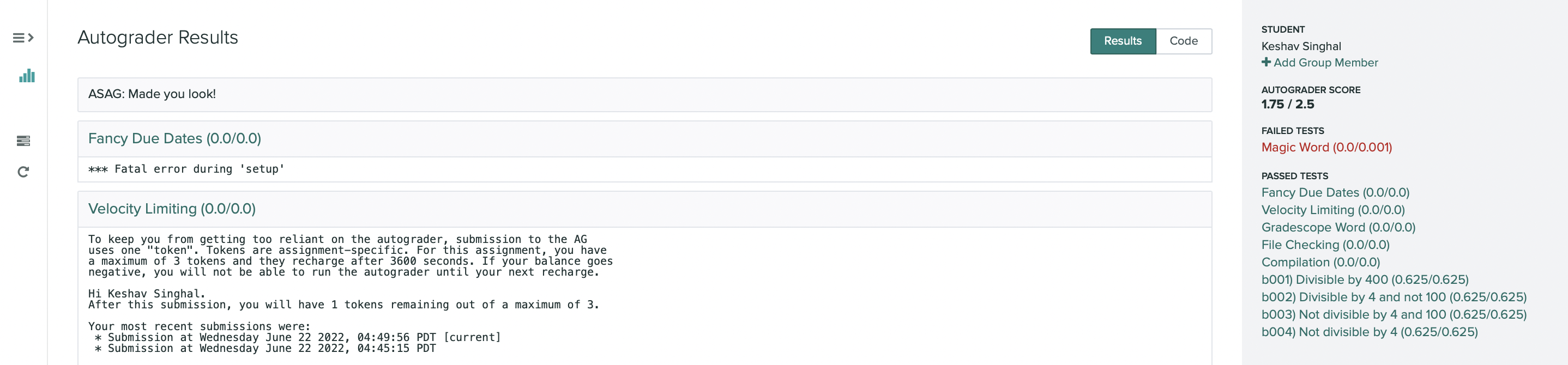
Task: View the b004 Not divisible by 4 test
Action: click(x=1369, y=332)
